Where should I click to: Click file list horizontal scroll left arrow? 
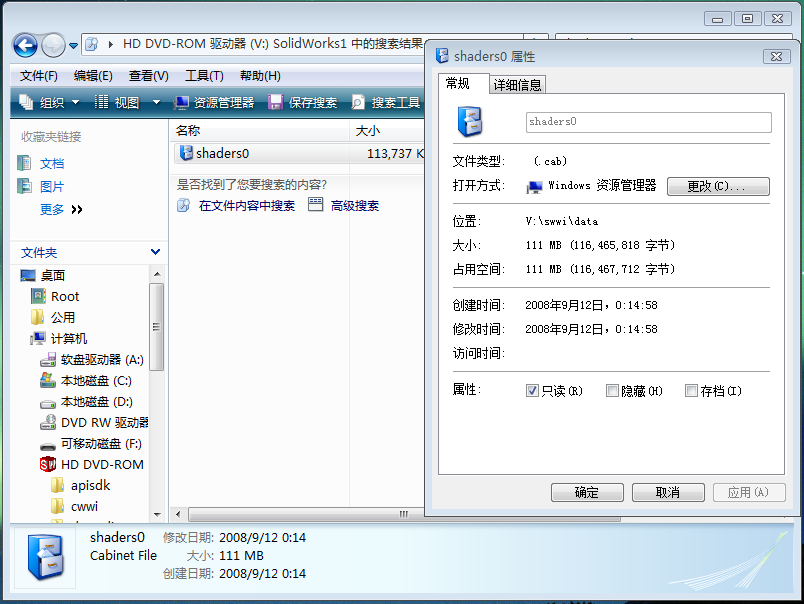pos(178,514)
